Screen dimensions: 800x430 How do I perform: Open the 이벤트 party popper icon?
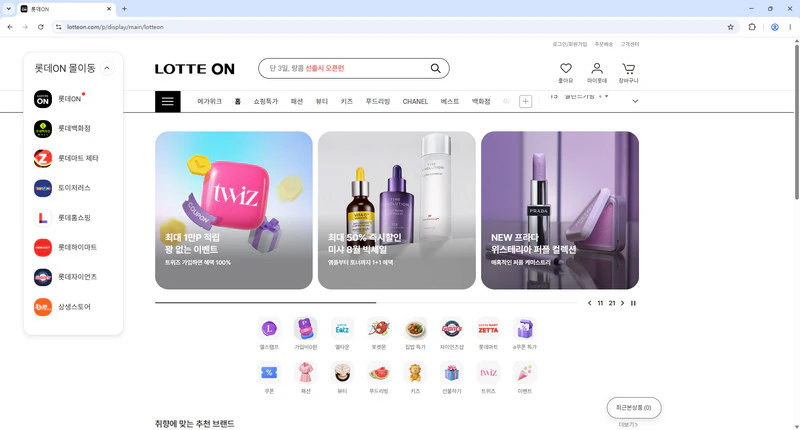click(524, 373)
